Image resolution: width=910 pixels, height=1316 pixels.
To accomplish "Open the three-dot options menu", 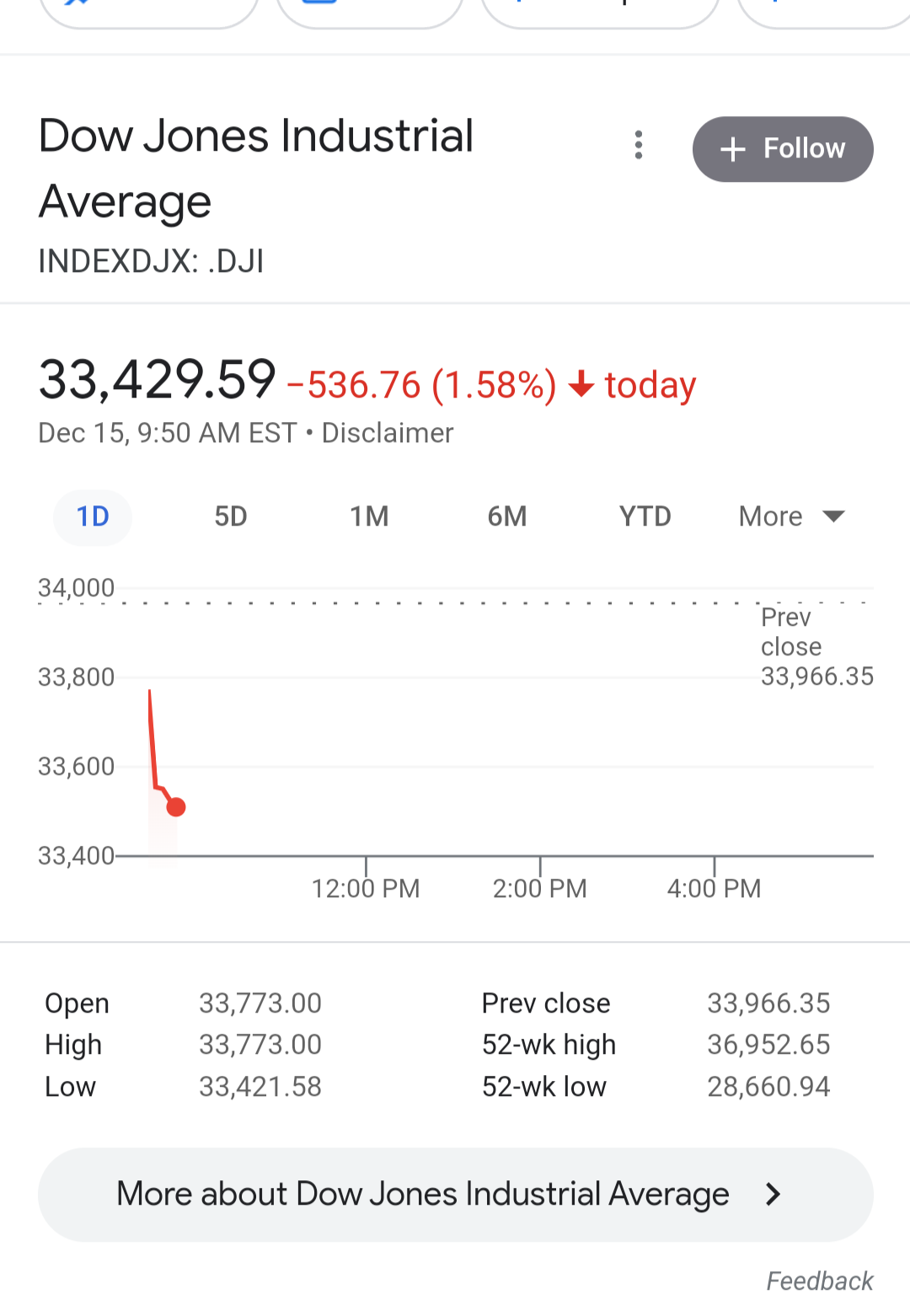I will [x=639, y=145].
